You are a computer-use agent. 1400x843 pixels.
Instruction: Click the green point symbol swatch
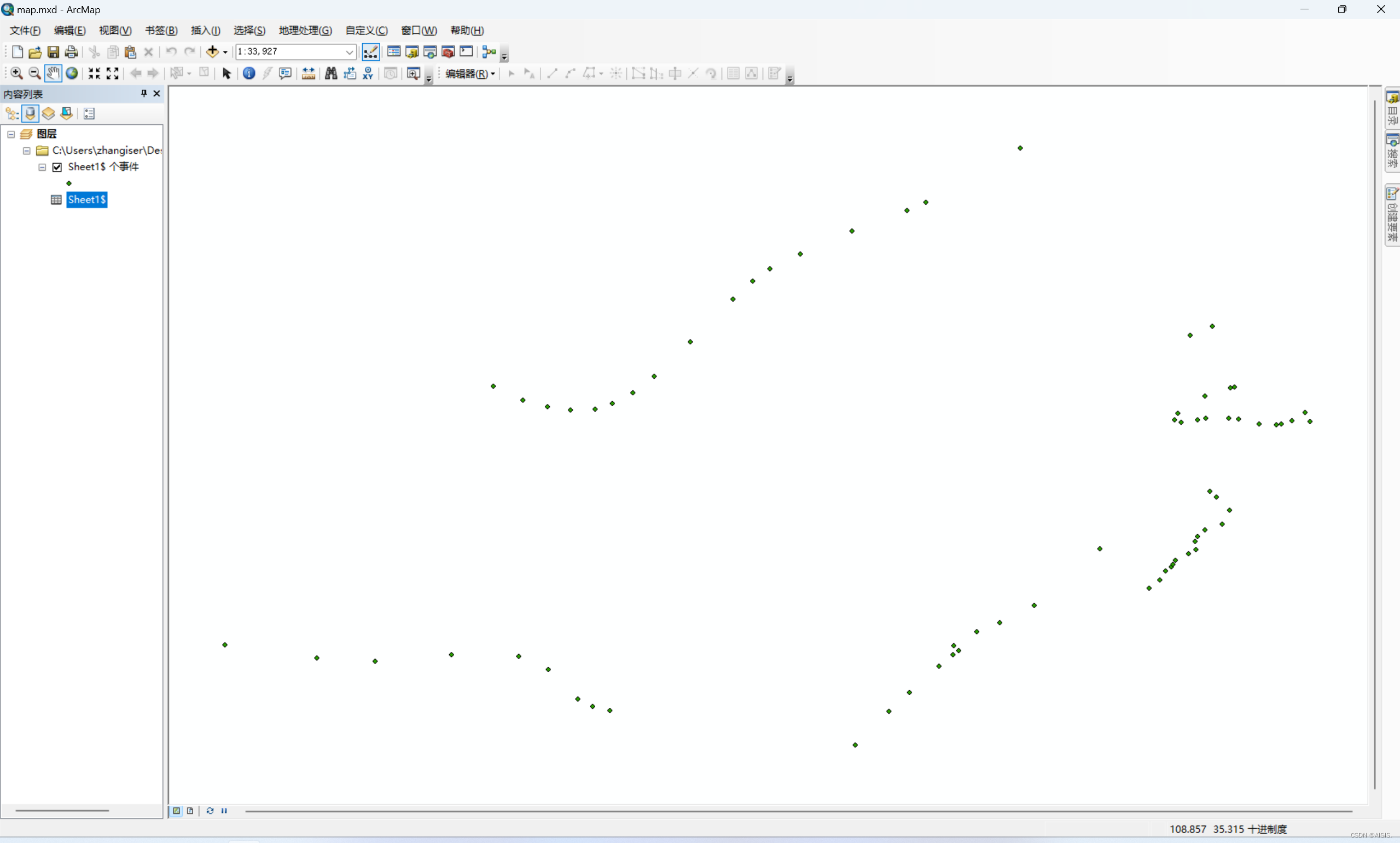pos(69,183)
